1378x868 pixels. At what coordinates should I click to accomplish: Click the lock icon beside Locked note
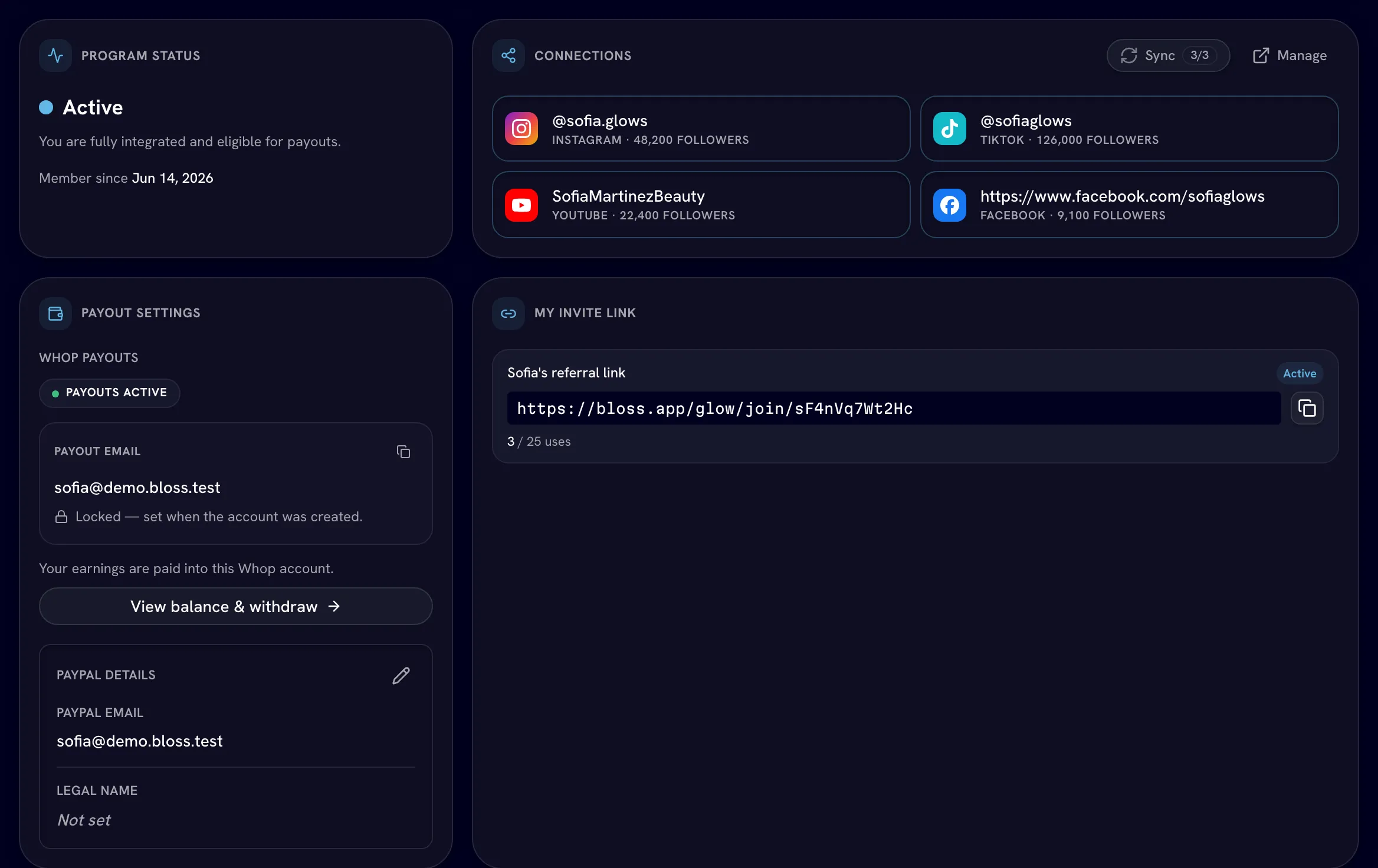click(x=61, y=517)
